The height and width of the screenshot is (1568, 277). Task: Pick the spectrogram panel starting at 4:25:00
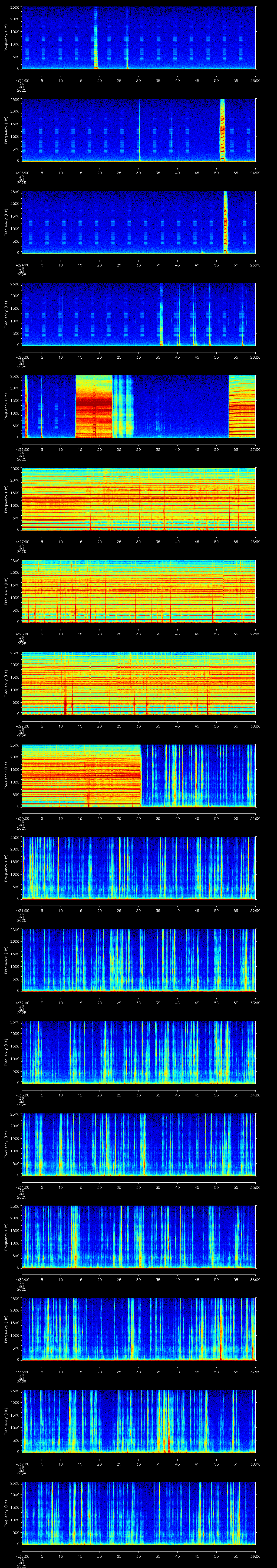click(139, 315)
